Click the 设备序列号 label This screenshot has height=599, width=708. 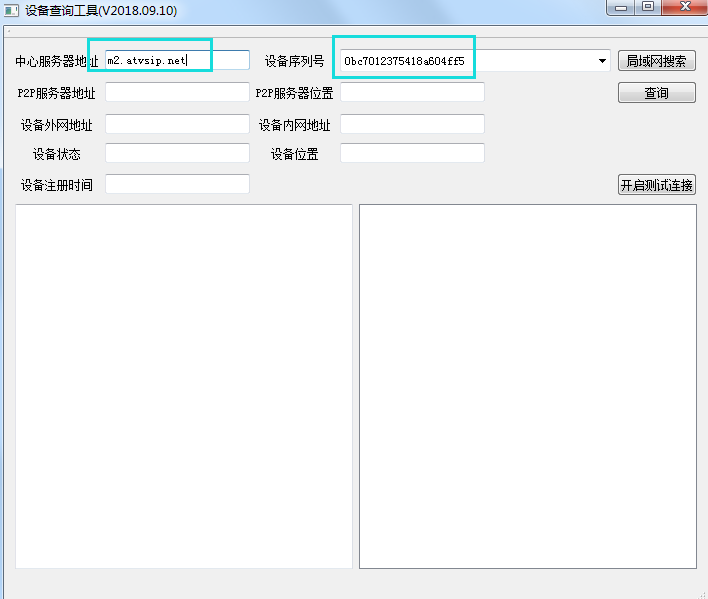[x=294, y=61]
